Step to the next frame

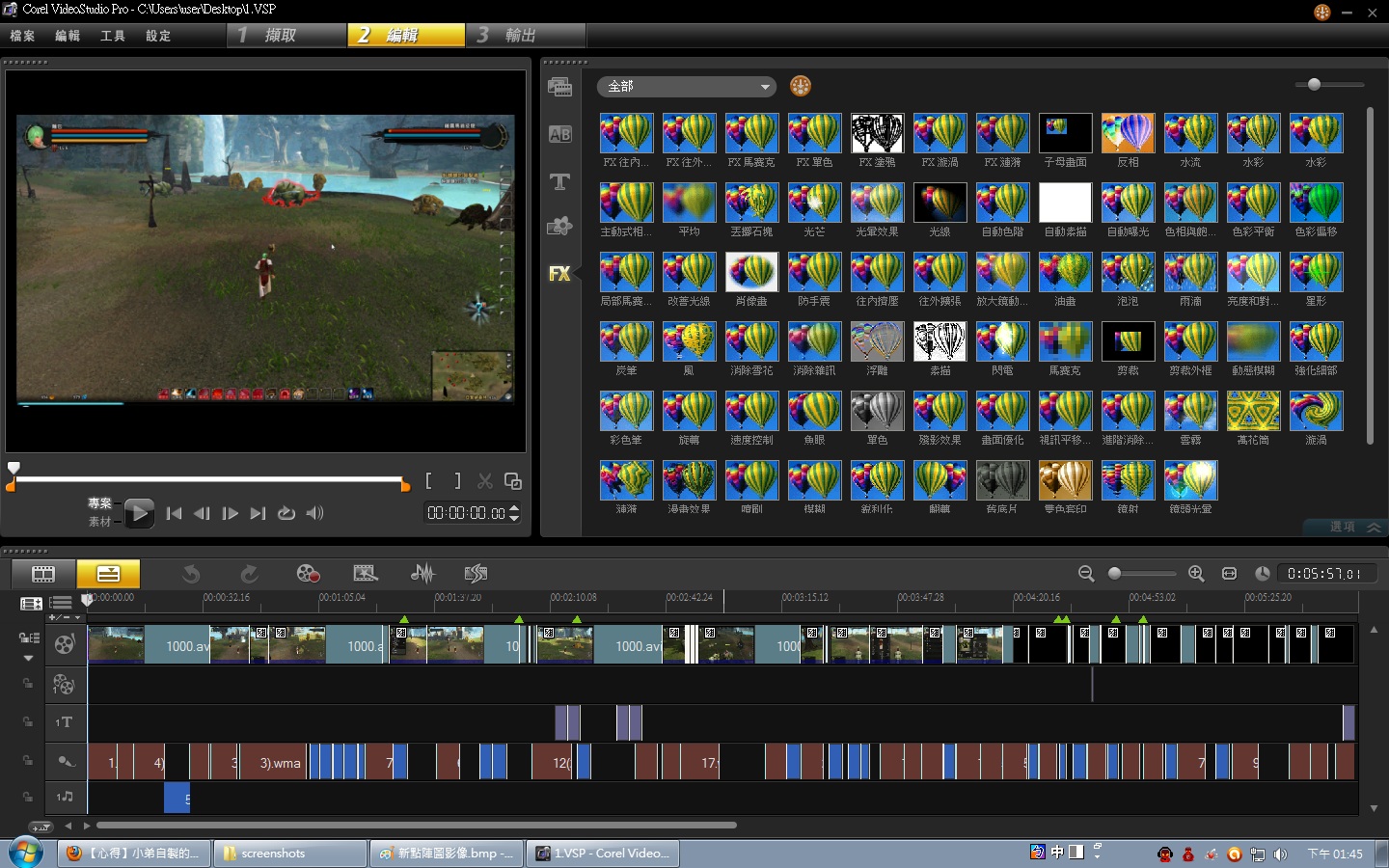click(x=230, y=513)
